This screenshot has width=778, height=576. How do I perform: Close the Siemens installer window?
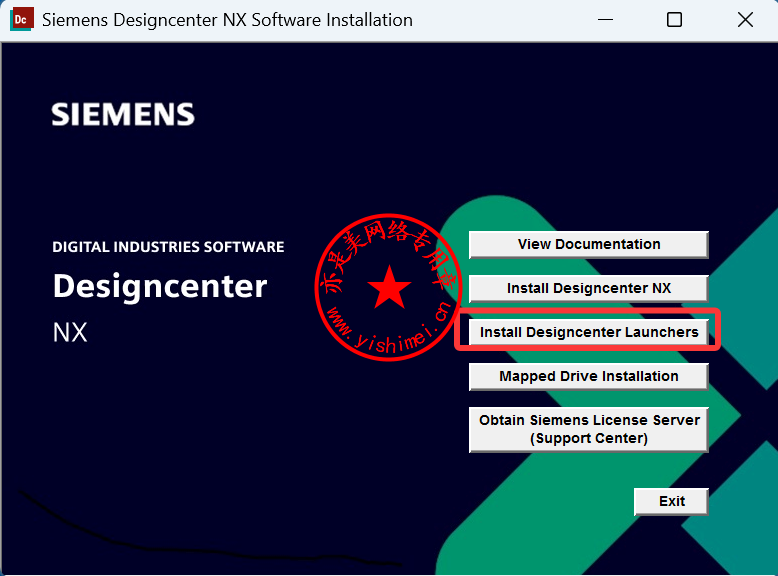point(745,20)
